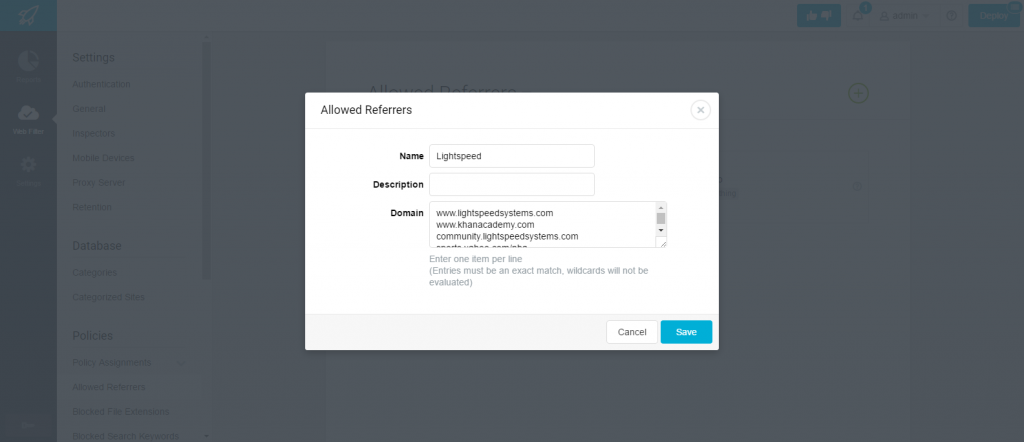The image size is (1024, 442).
Task: Click the thumbs up/down feedback icon
Action: (819, 16)
